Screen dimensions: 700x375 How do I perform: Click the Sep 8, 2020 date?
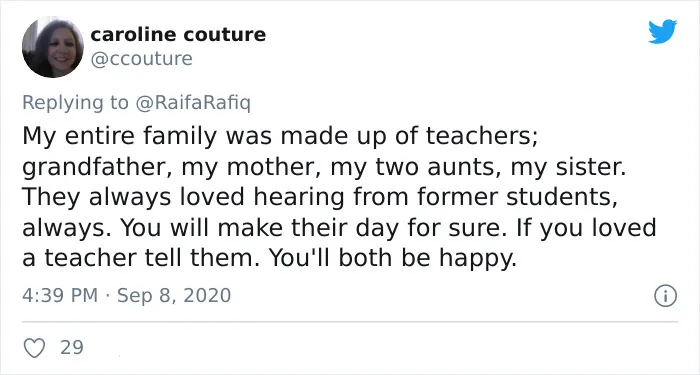pos(174,296)
